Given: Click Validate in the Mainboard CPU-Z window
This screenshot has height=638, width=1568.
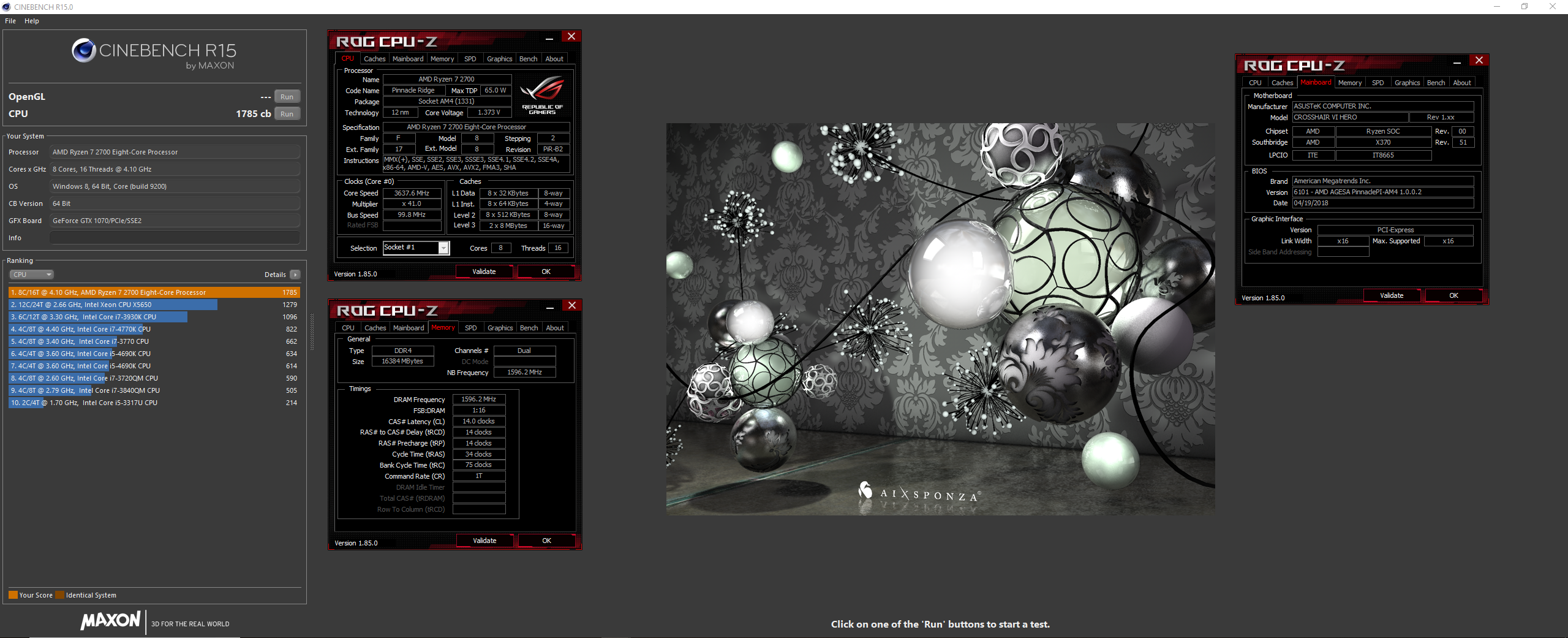Looking at the screenshot, I should pyautogui.click(x=1392, y=295).
